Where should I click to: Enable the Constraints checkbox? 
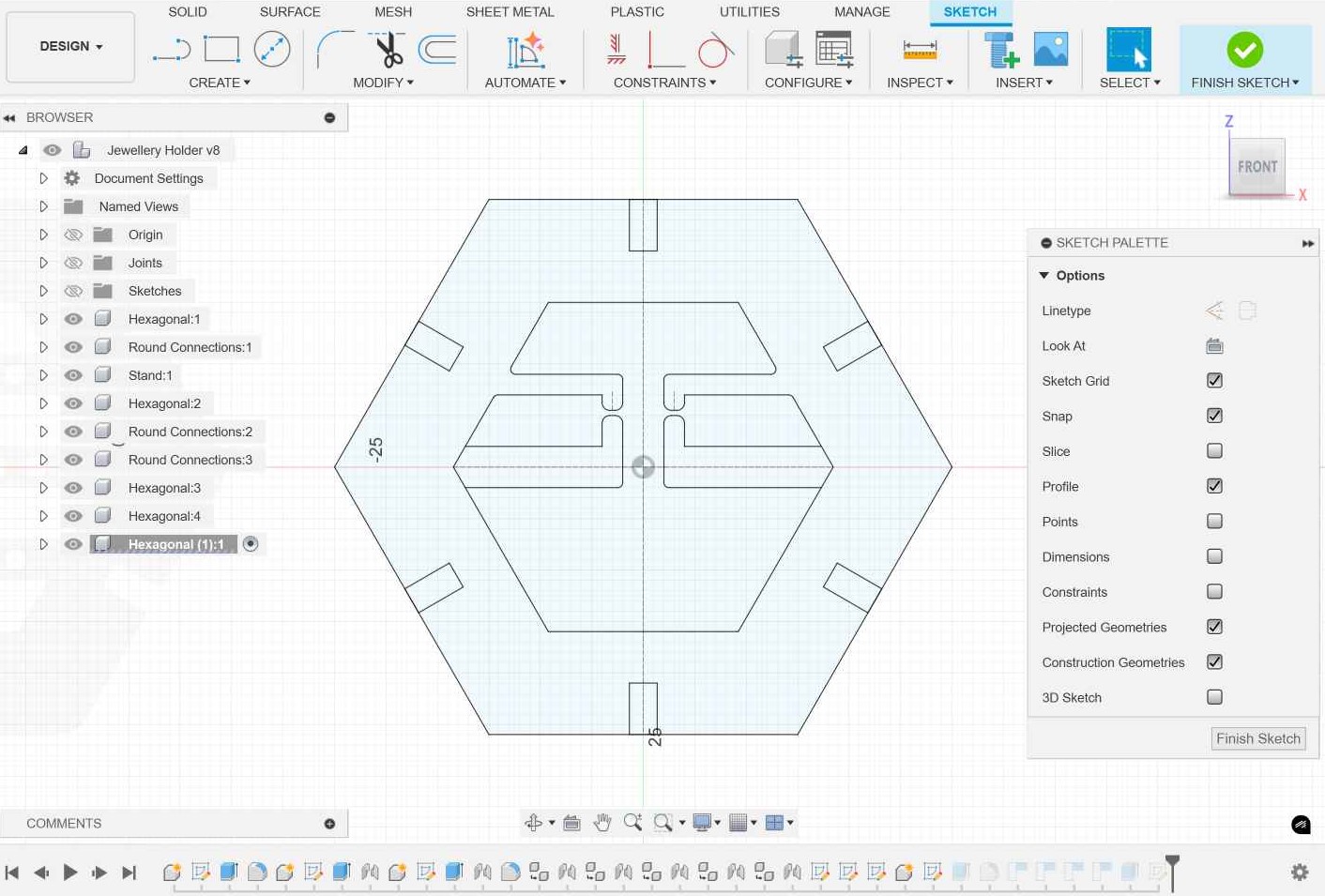(x=1214, y=592)
